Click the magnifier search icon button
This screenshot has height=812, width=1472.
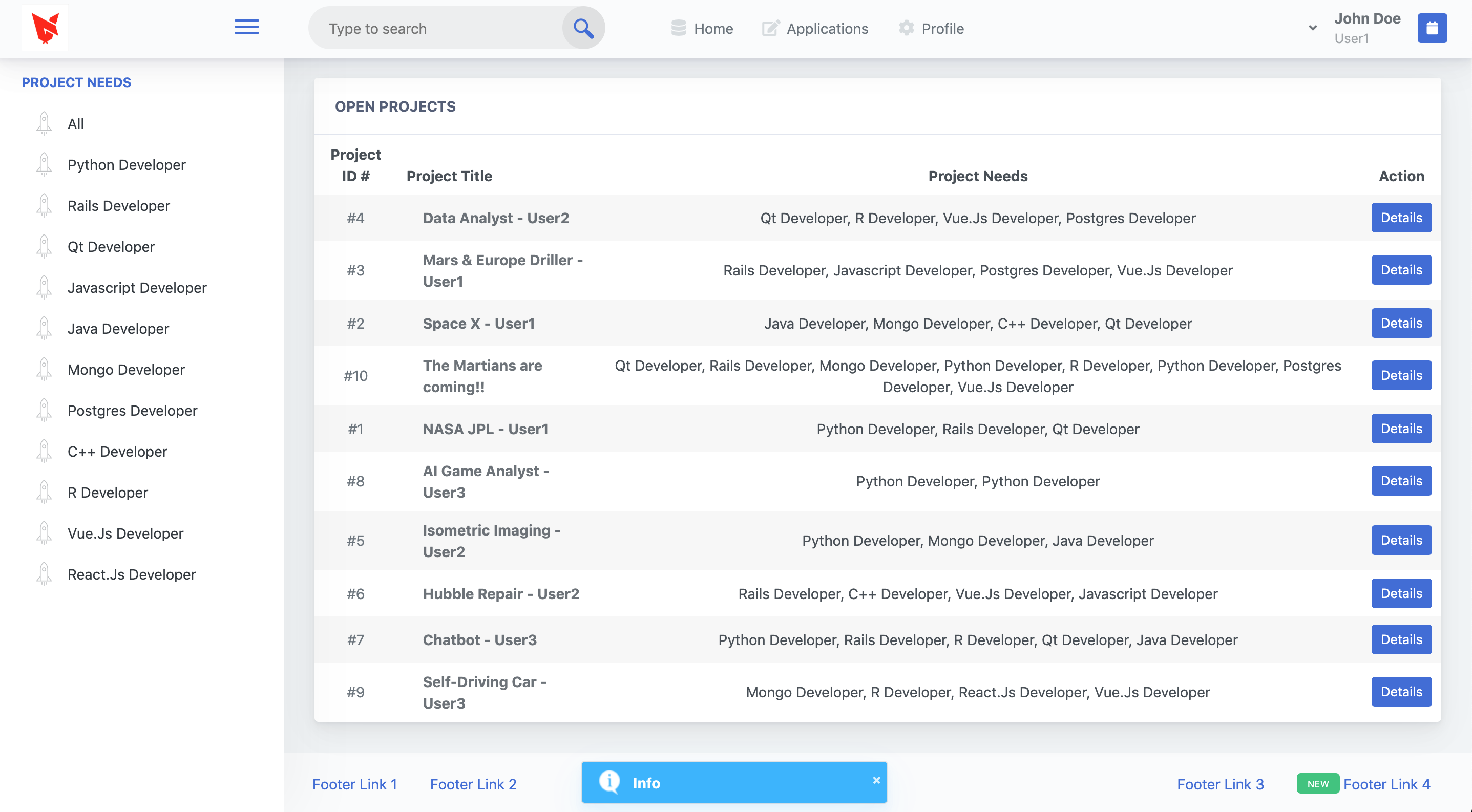(583, 28)
